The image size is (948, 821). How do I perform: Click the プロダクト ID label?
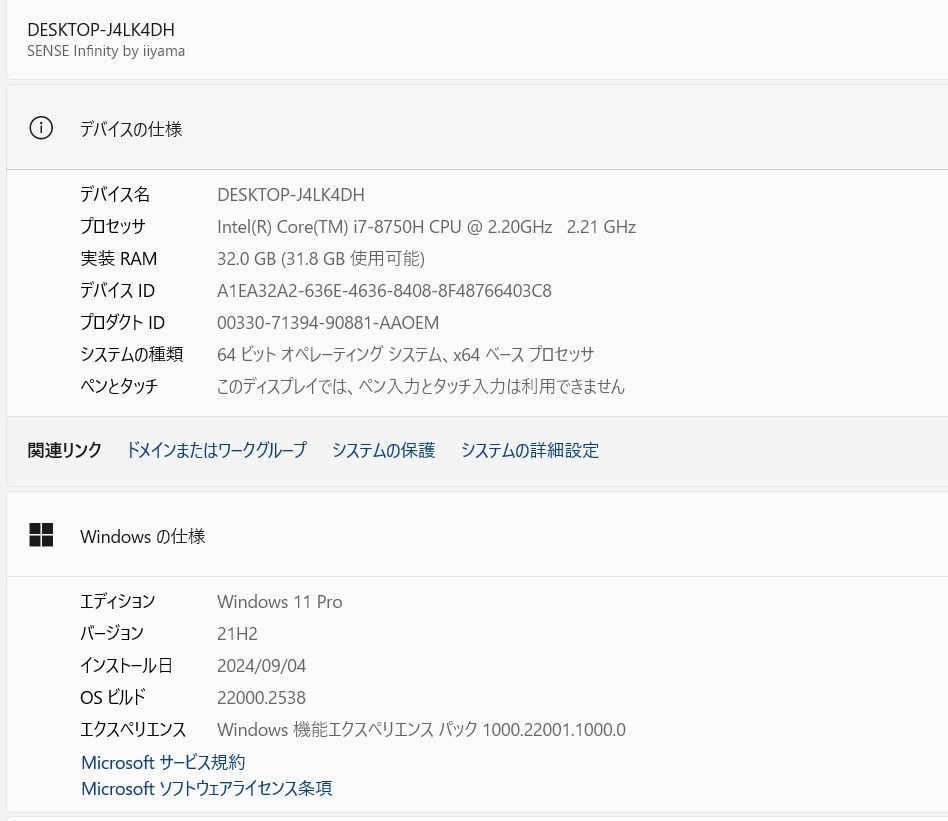tap(123, 323)
